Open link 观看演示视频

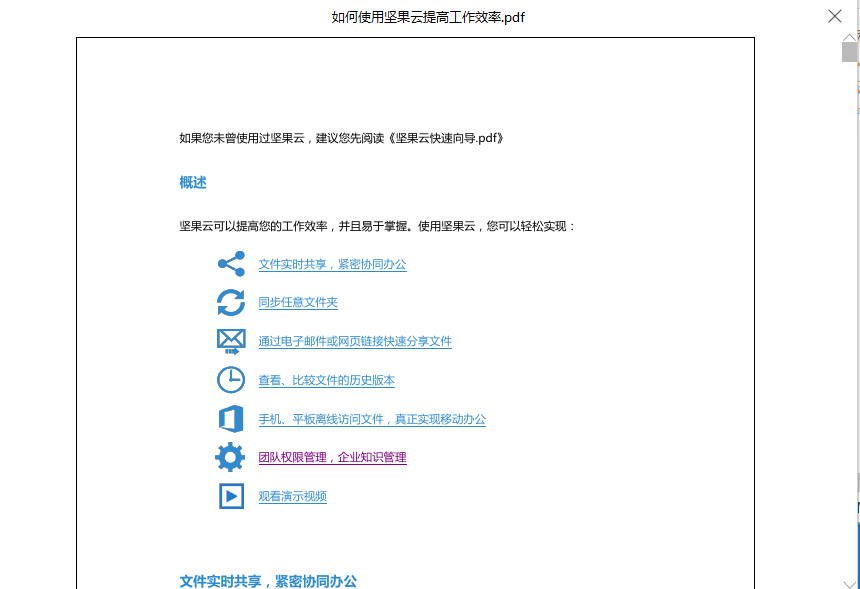tap(292, 496)
